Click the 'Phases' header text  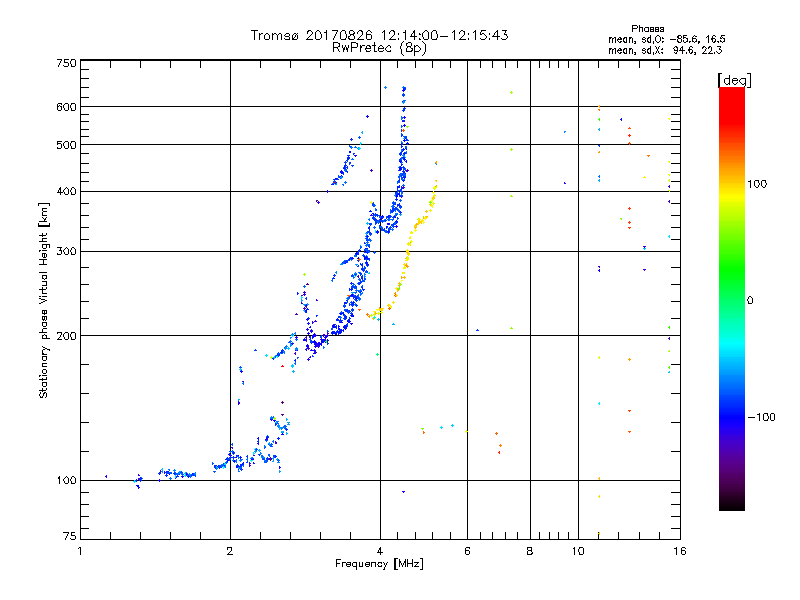[x=647, y=29]
